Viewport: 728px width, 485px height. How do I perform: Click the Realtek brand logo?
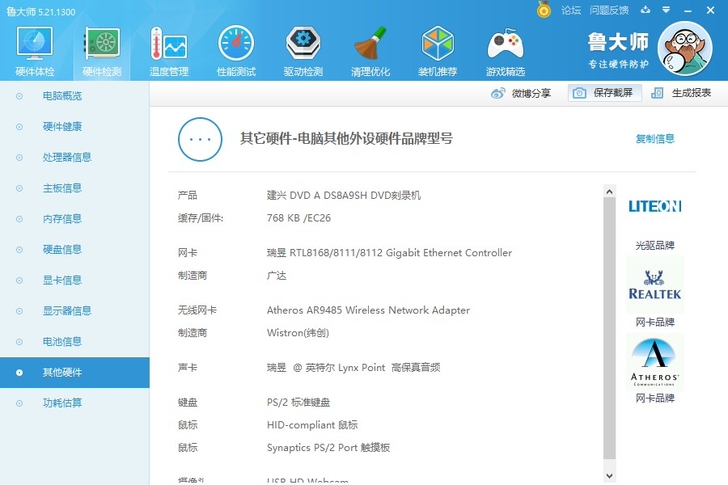pyautogui.click(x=655, y=285)
